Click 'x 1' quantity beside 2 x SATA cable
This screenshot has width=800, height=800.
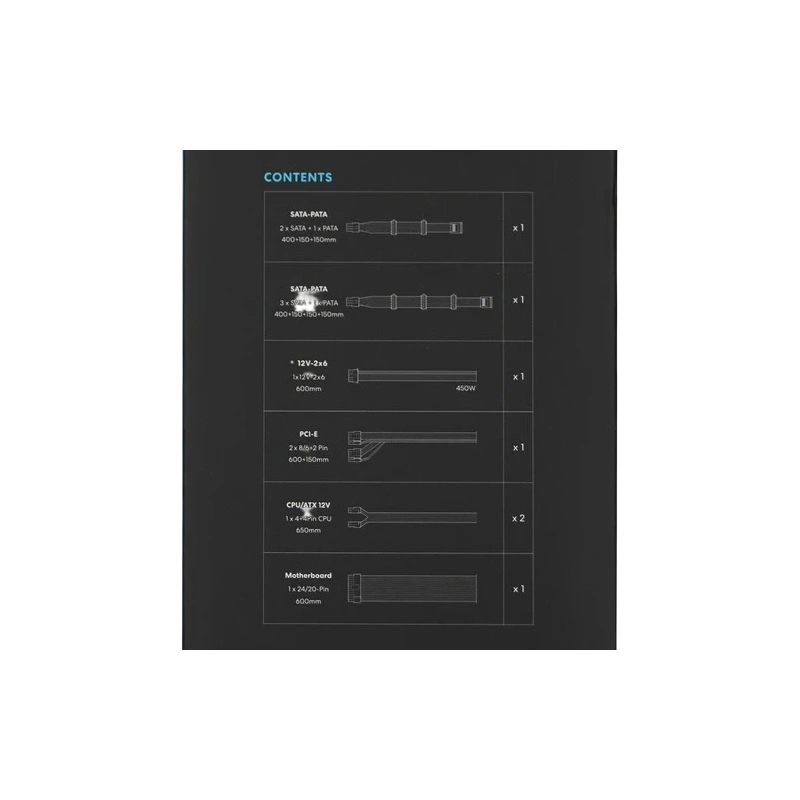[518, 228]
